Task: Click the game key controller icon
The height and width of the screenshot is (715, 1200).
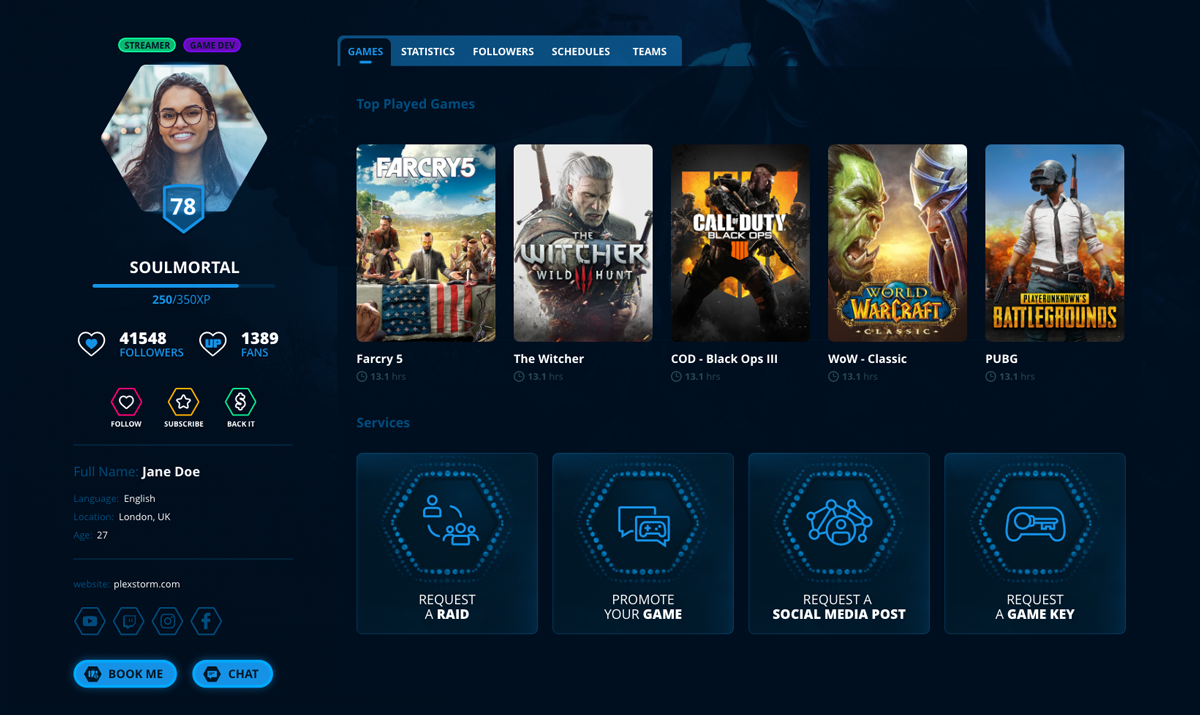Action: [x=1035, y=523]
